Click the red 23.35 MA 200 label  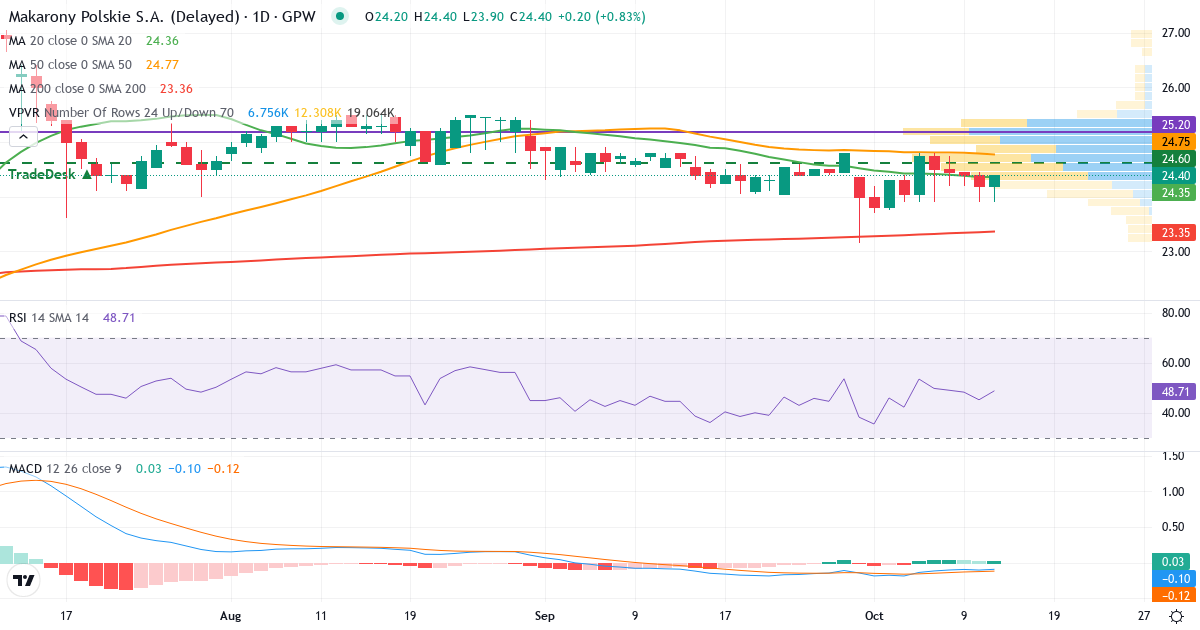click(x=1175, y=232)
